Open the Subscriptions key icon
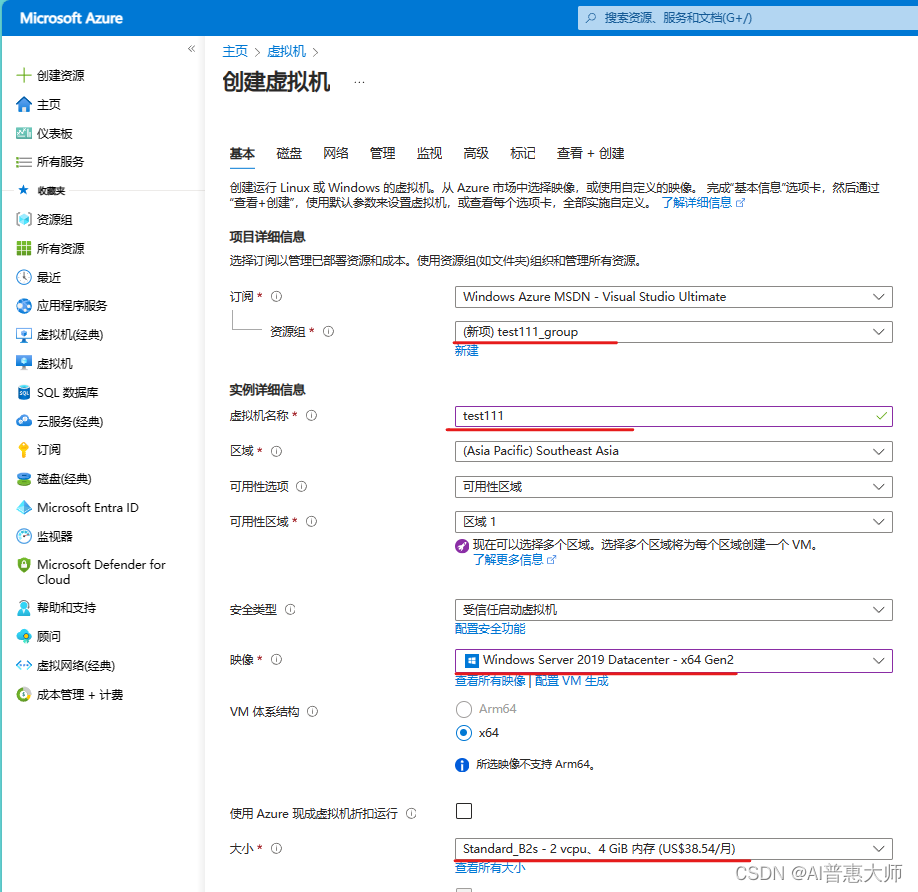 (23, 450)
